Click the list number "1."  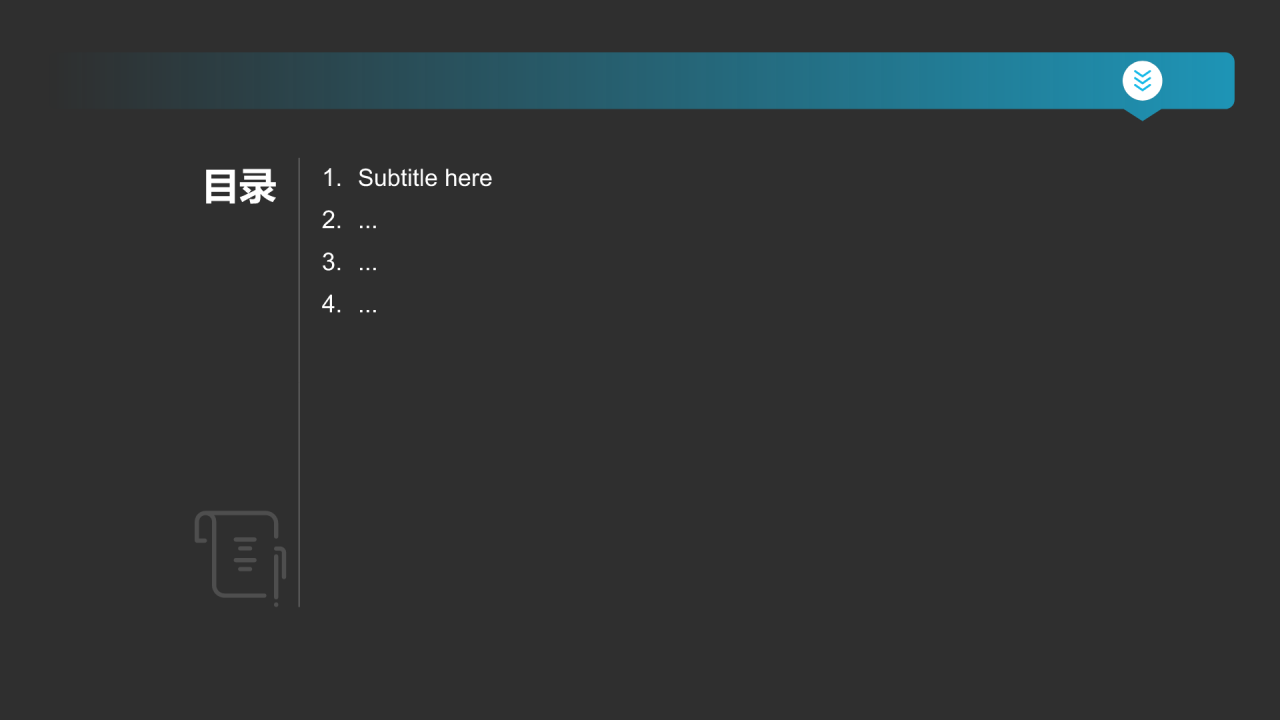(x=332, y=178)
